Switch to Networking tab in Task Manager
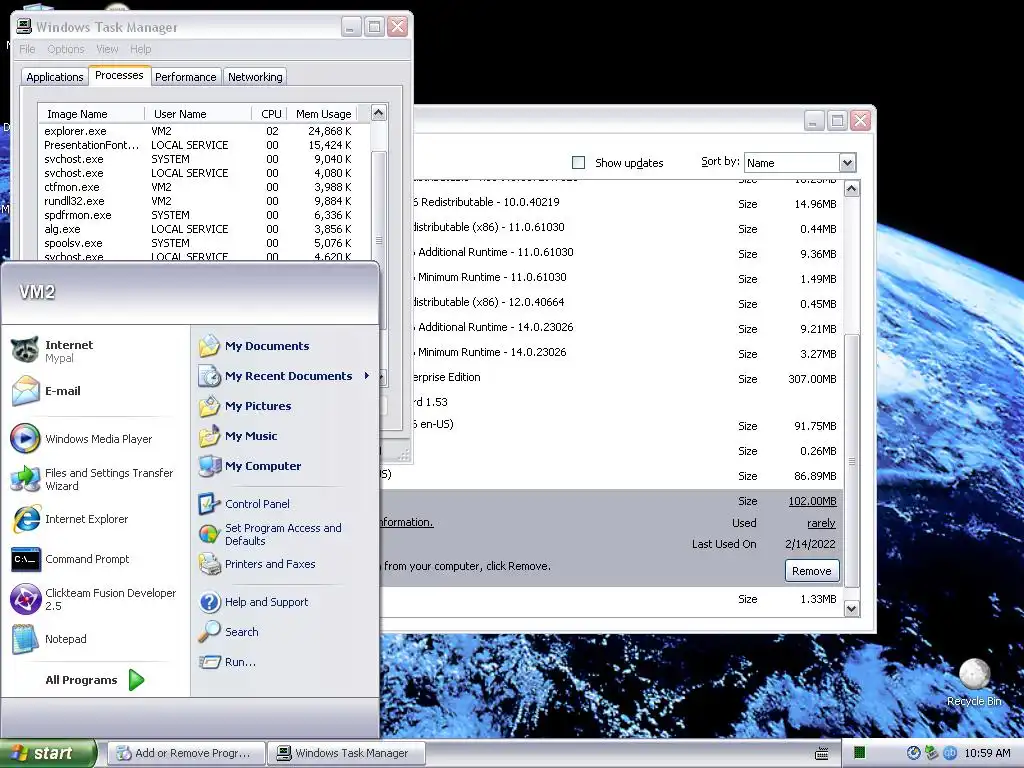This screenshot has width=1024, height=768. pyautogui.click(x=255, y=77)
